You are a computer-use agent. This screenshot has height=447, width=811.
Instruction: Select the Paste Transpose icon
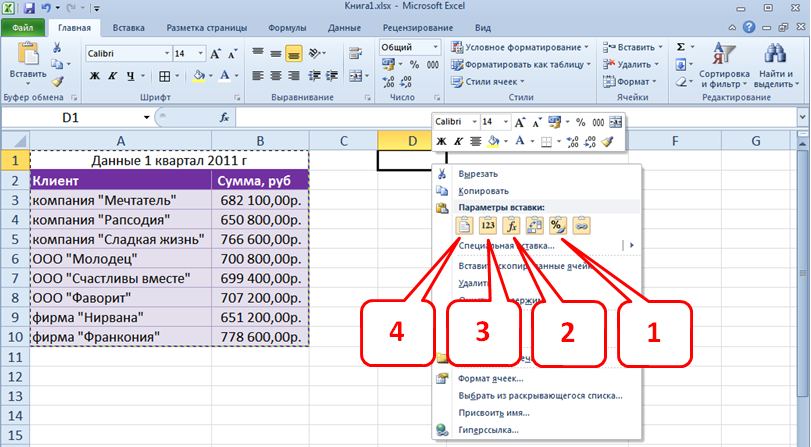click(x=535, y=226)
